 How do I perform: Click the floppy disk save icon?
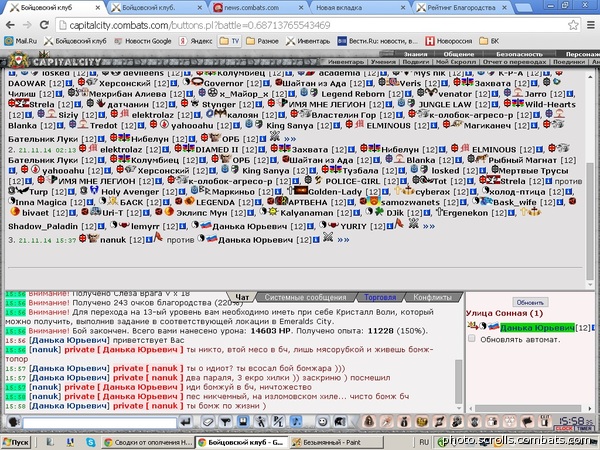[x=243, y=422]
